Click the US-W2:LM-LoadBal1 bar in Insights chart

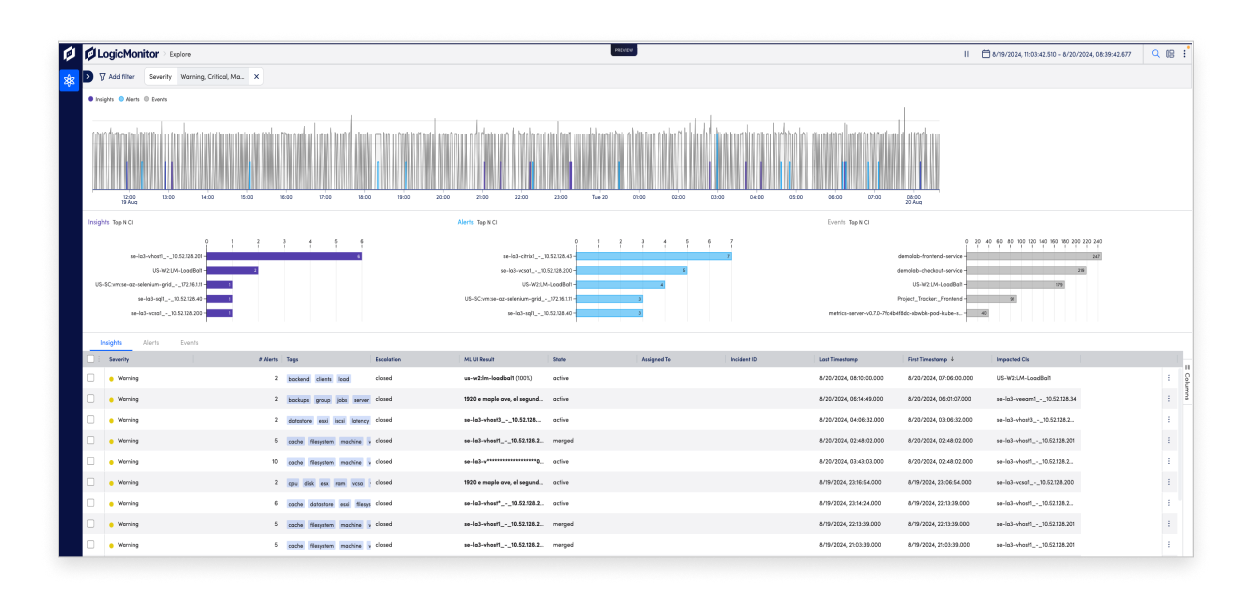[x=230, y=268]
